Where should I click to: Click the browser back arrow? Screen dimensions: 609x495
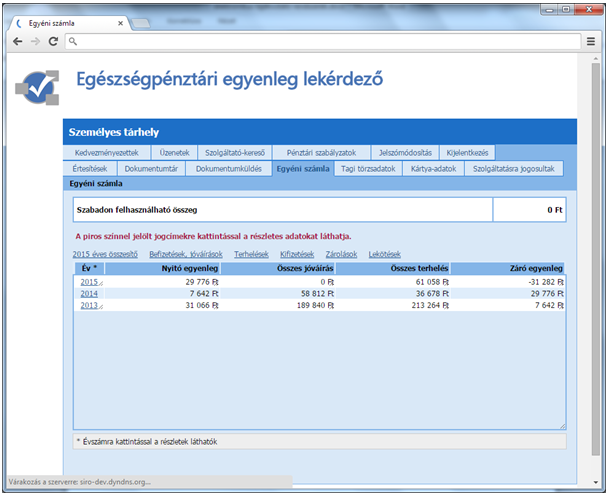pyautogui.click(x=17, y=41)
